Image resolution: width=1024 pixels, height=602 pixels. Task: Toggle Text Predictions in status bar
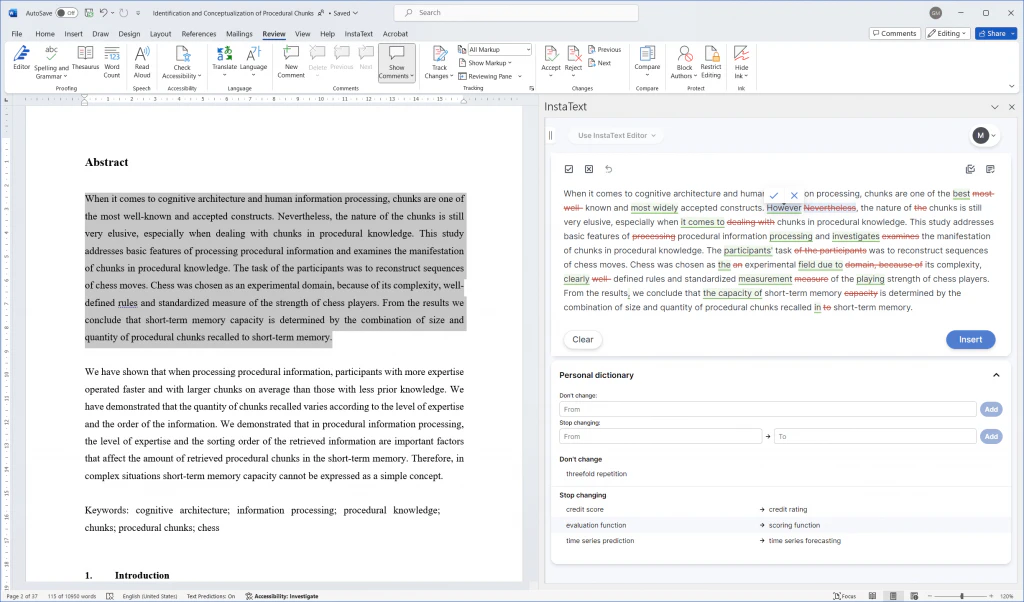[x=211, y=596]
